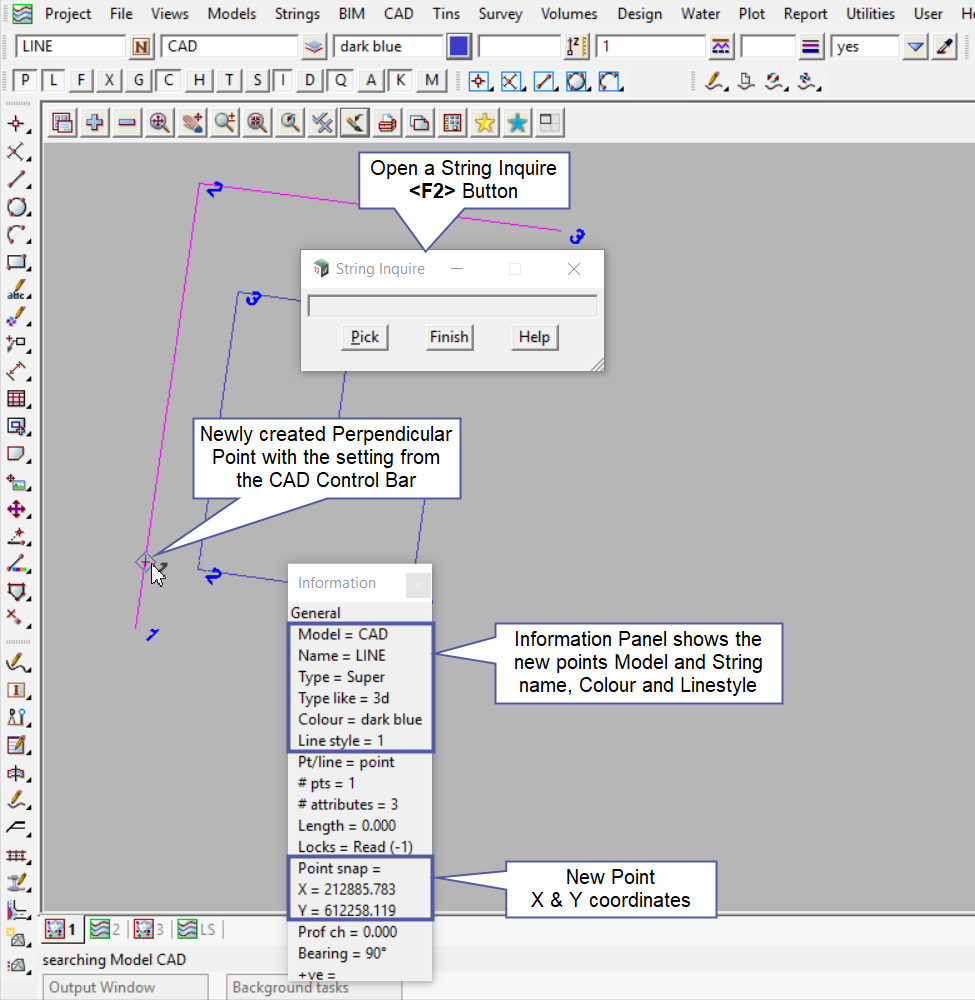975x1000 pixels.
Task: Toggle the P snap button
Action: 26,81
